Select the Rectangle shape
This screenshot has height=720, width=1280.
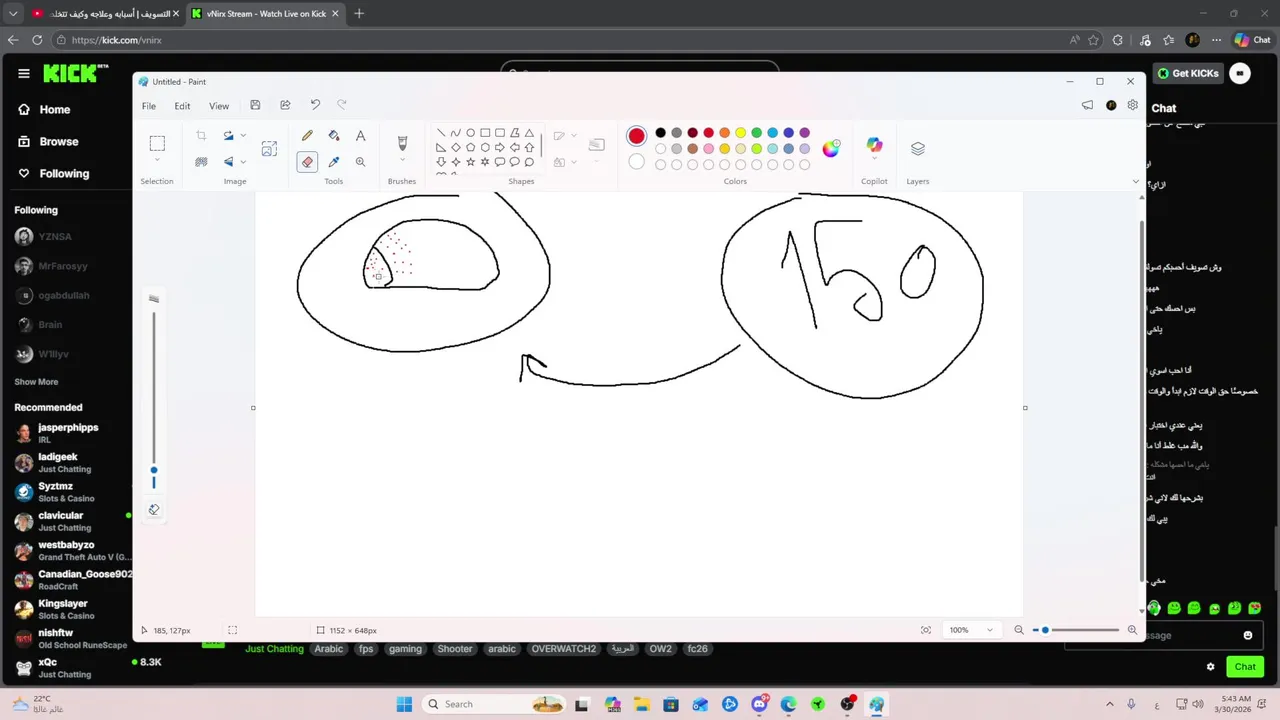coord(485,133)
